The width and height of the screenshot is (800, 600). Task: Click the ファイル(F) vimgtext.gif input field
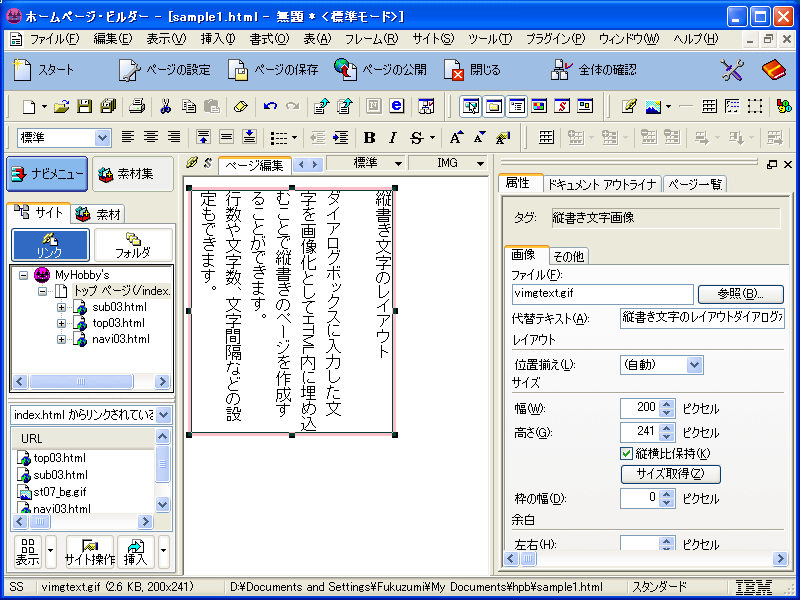tap(603, 294)
